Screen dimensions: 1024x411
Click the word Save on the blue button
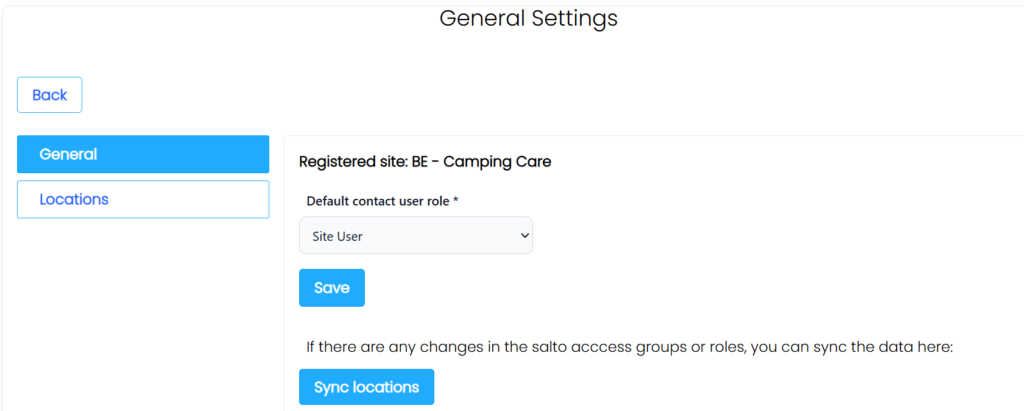pyautogui.click(x=331, y=288)
